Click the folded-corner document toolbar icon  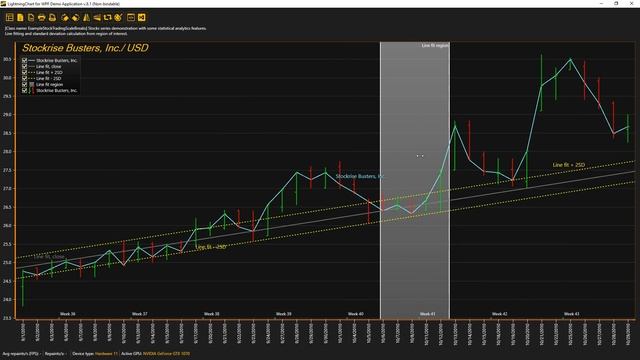click(31, 18)
